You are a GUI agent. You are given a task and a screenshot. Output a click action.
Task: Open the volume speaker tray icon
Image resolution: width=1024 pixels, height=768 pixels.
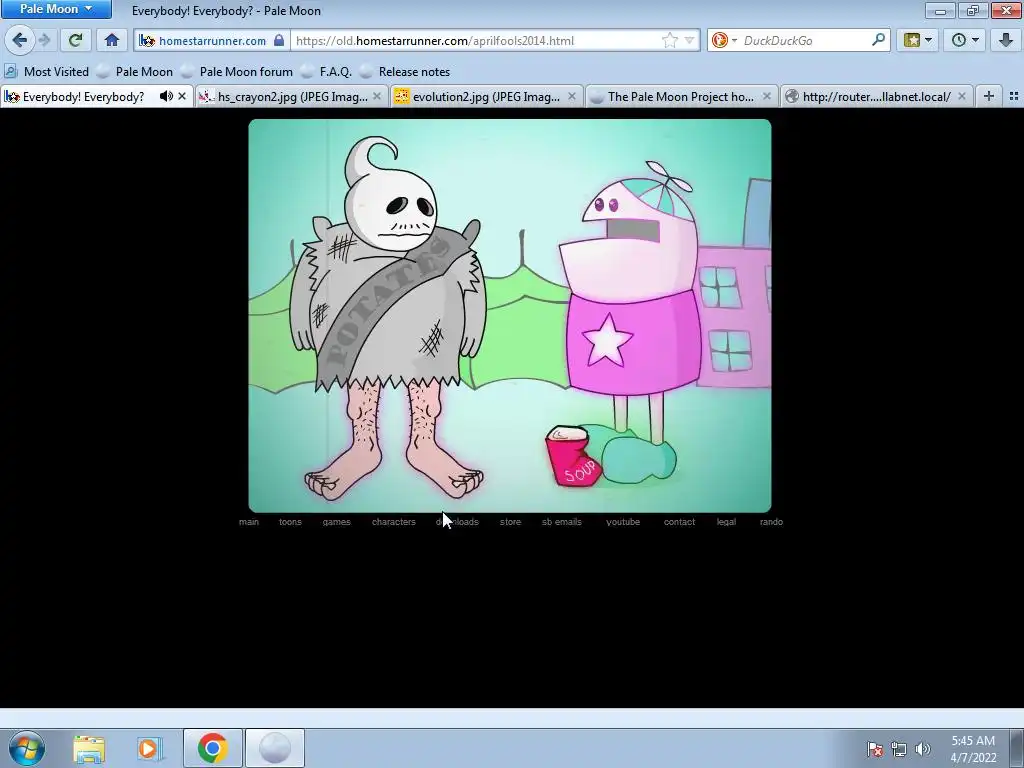pyautogui.click(x=922, y=749)
